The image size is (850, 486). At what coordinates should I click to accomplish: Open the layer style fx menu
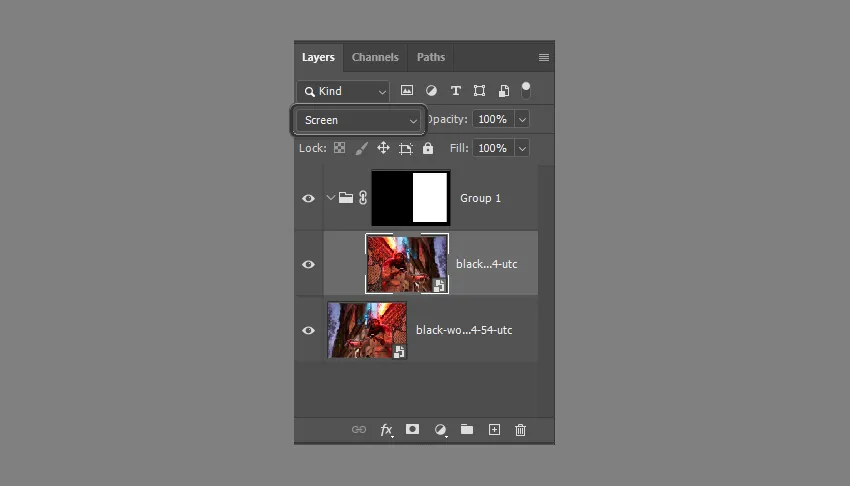click(386, 430)
